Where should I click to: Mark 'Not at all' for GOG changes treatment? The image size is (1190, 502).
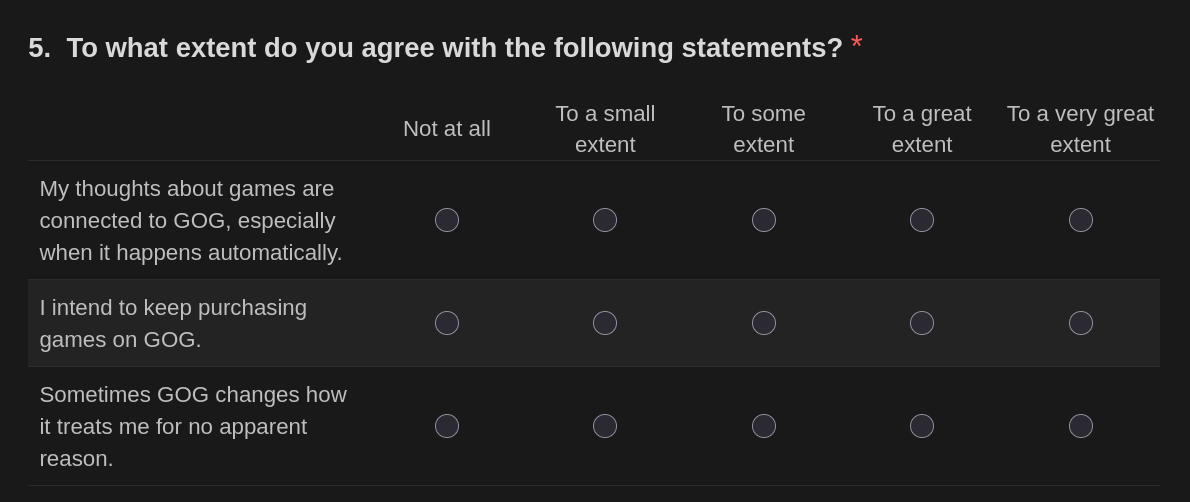click(447, 426)
